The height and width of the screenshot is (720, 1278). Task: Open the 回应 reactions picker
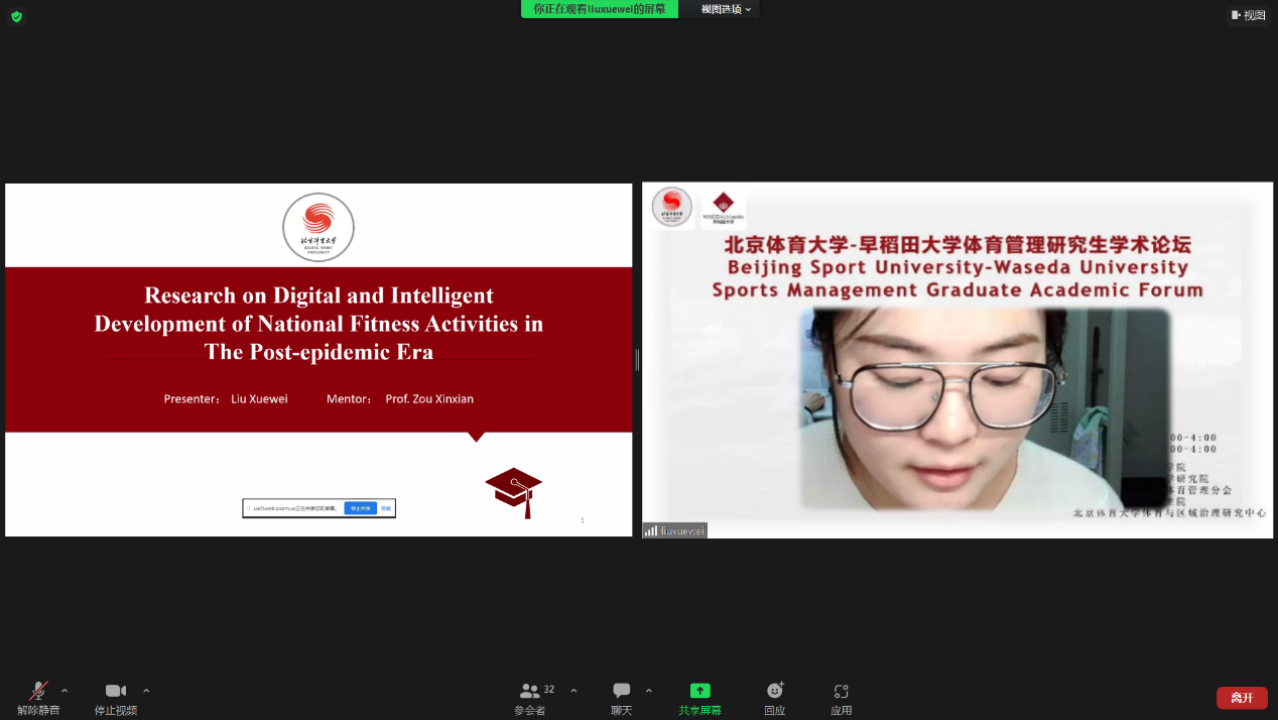tap(775, 697)
